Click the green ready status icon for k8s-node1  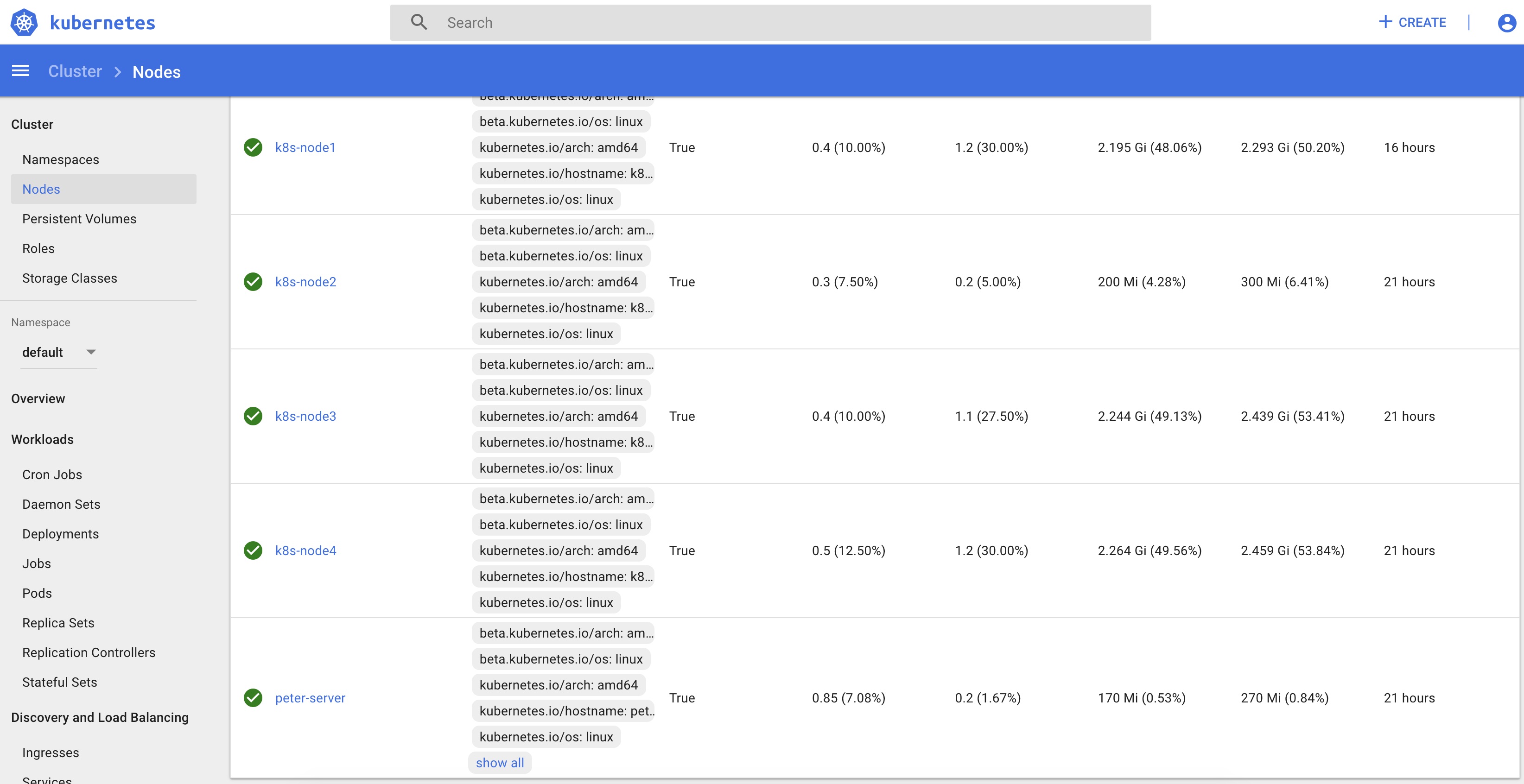[253, 147]
